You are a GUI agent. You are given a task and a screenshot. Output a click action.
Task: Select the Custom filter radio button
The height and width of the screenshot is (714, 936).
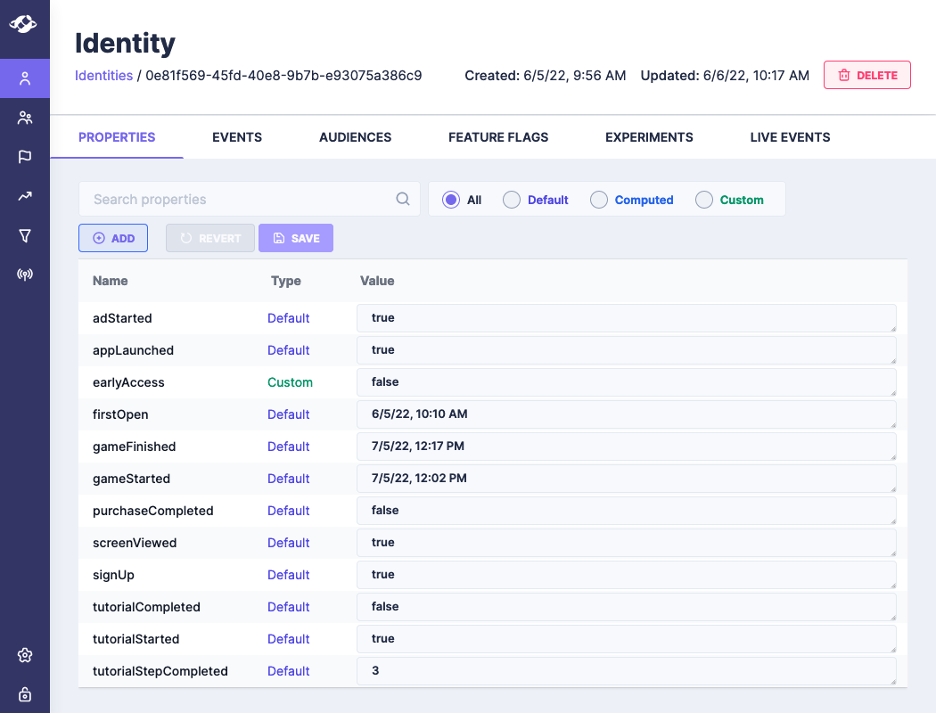pos(704,200)
